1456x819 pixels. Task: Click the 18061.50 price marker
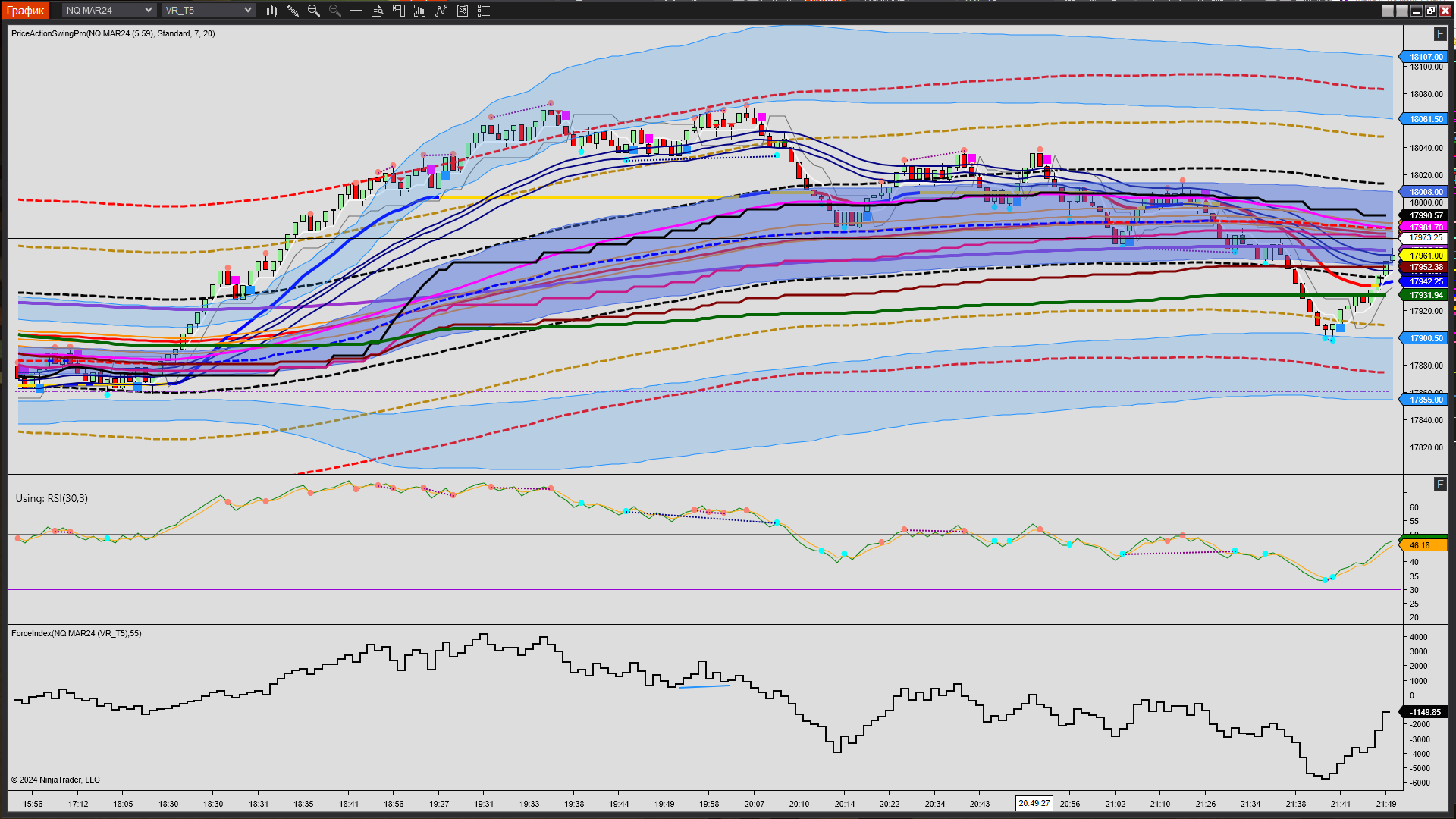[1424, 119]
